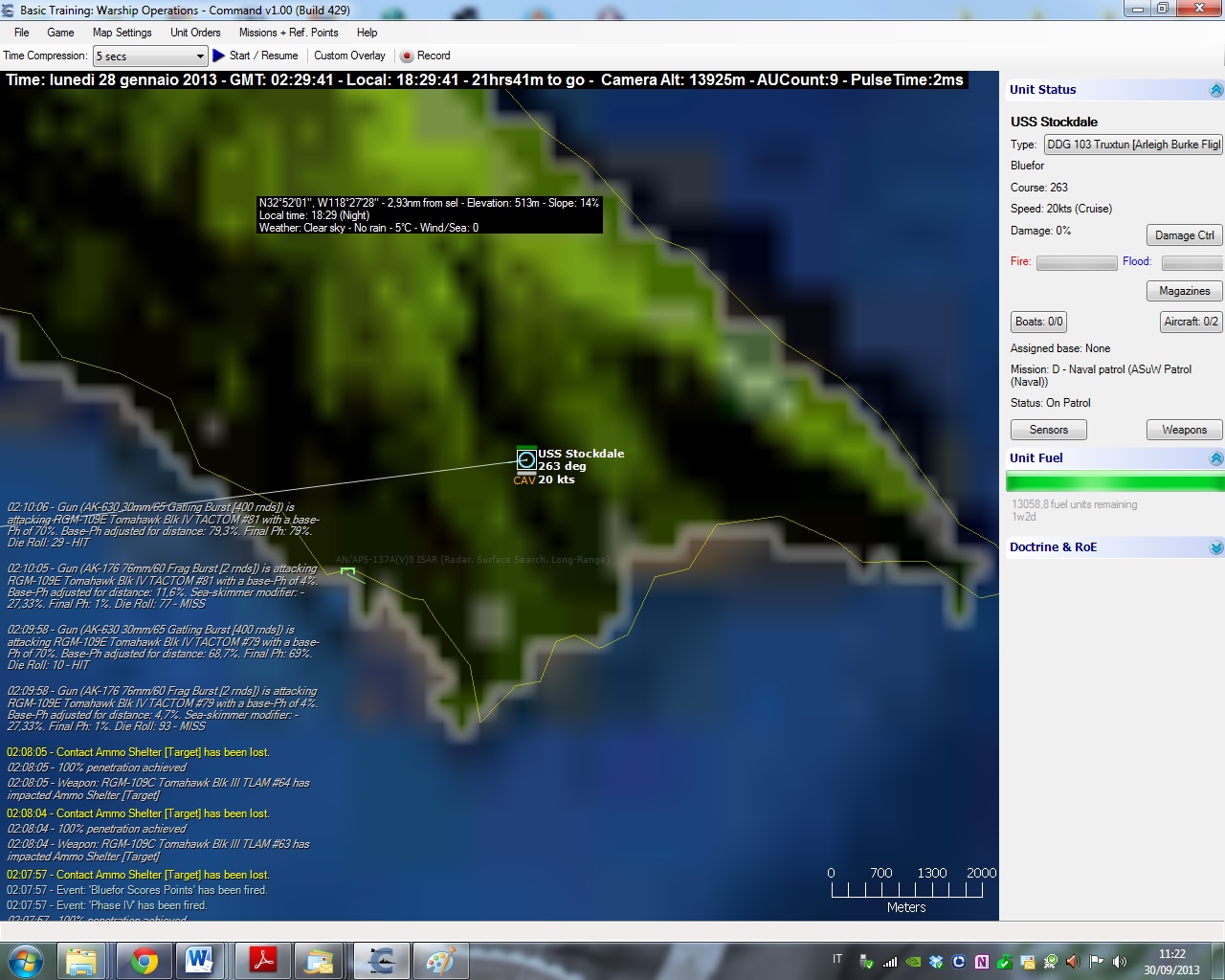Viewport: 1225px width, 980px height.
Task: Select the USS Stockdale unit marker on map
Action: tap(526, 460)
